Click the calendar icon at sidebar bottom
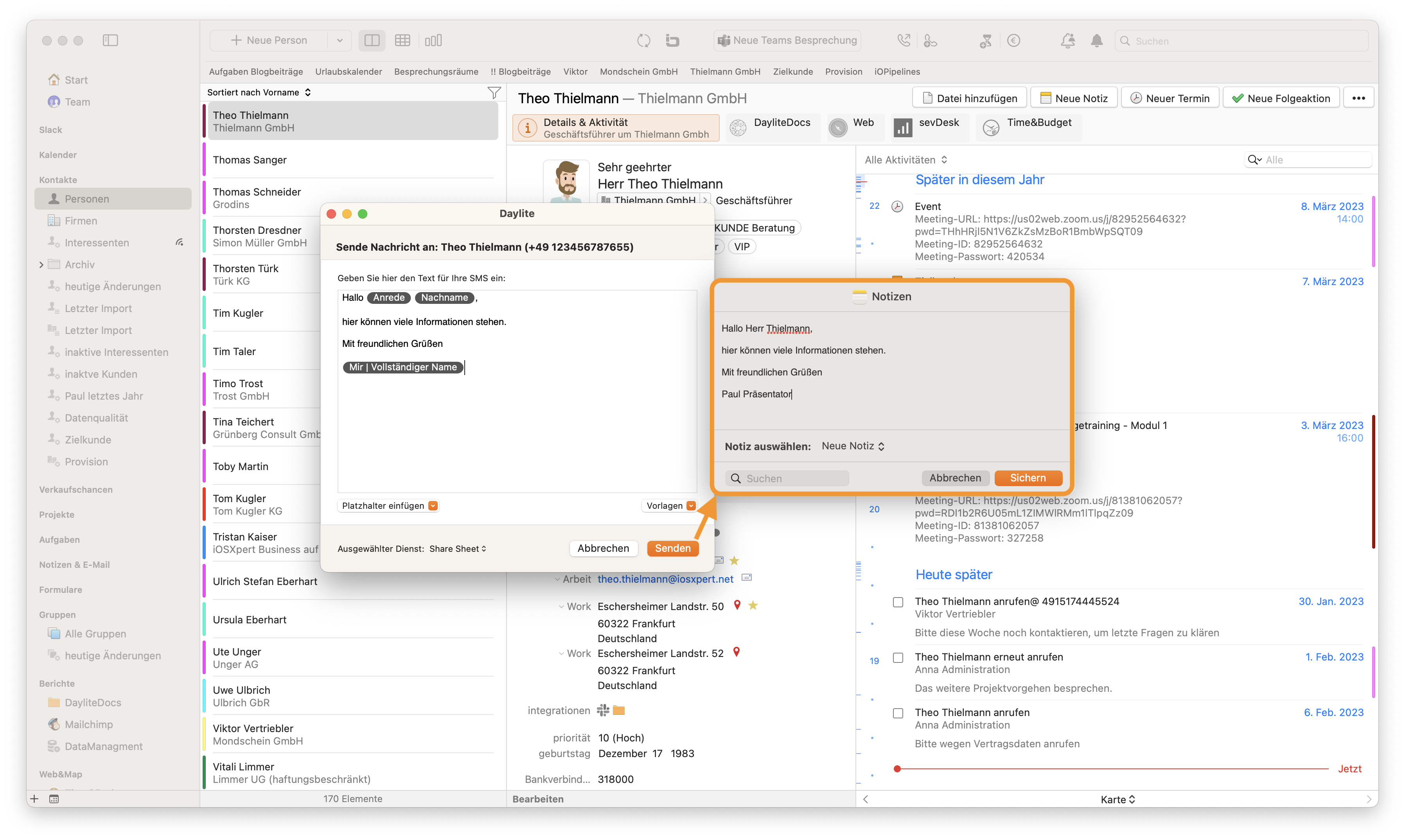This screenshot has width=1405, height=840. pos(54,799)
